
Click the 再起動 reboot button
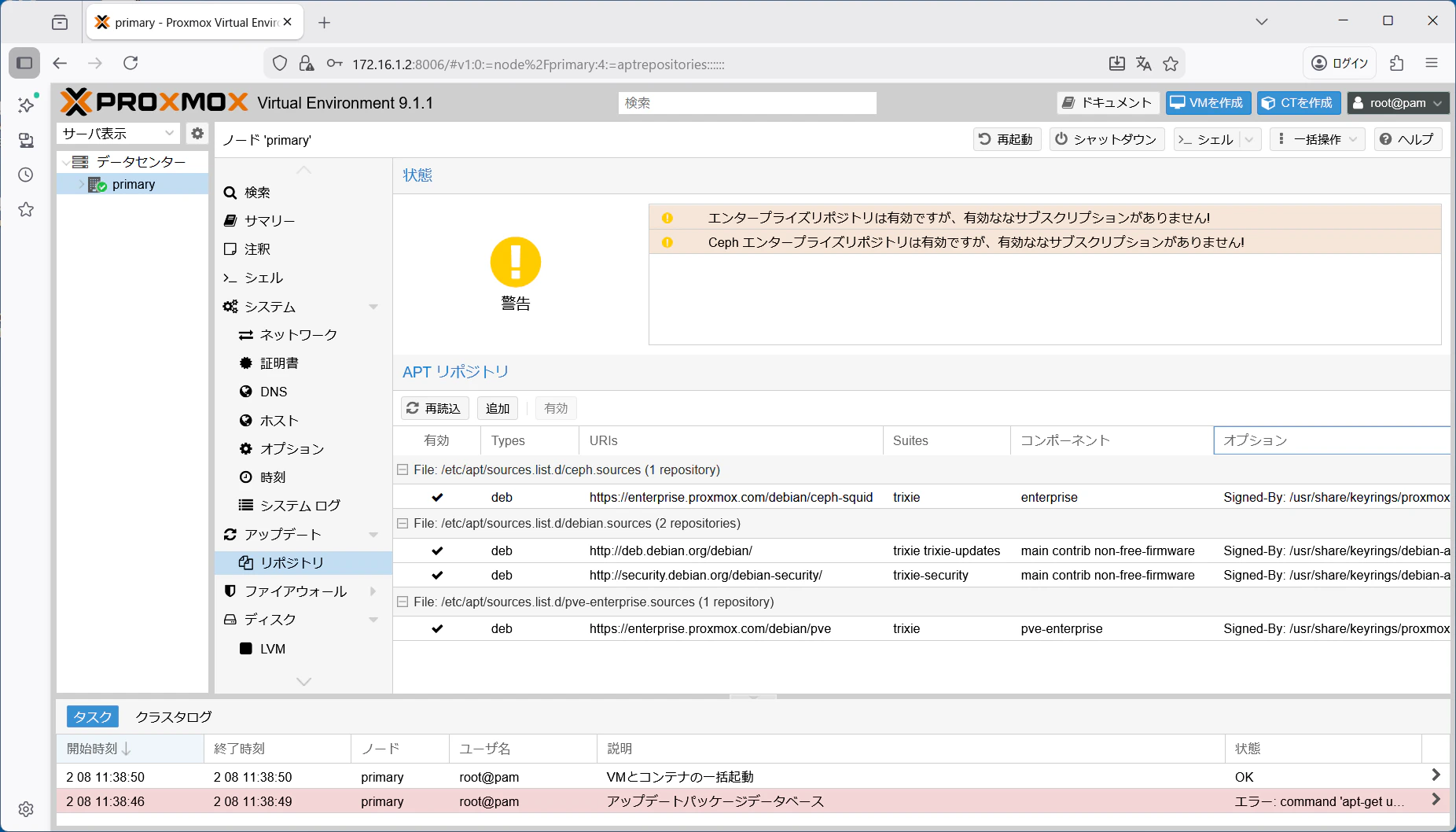(x=1007, y=139)
